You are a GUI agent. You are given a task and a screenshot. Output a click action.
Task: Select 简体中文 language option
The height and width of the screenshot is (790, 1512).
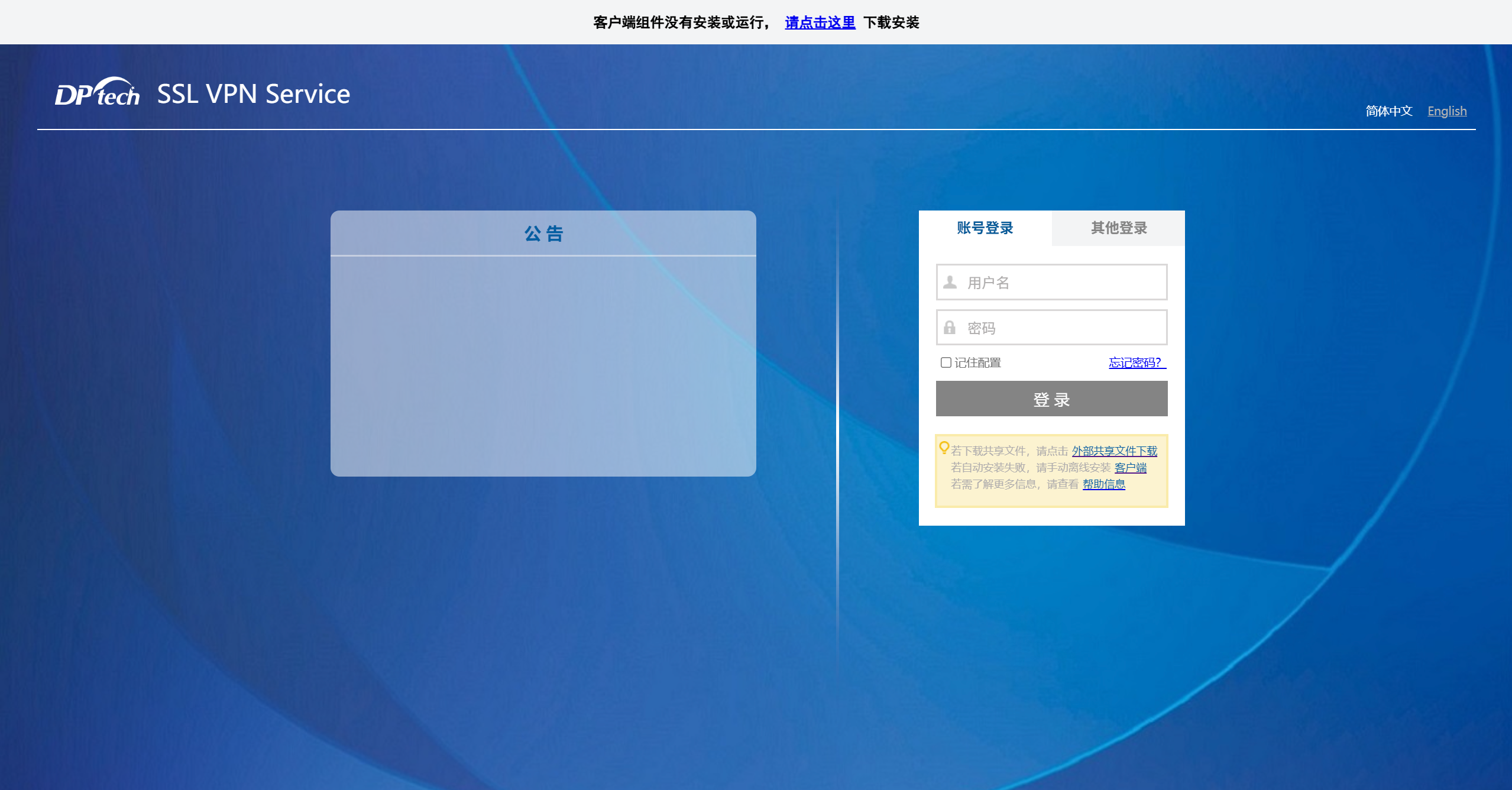[x=1388, y=111]
